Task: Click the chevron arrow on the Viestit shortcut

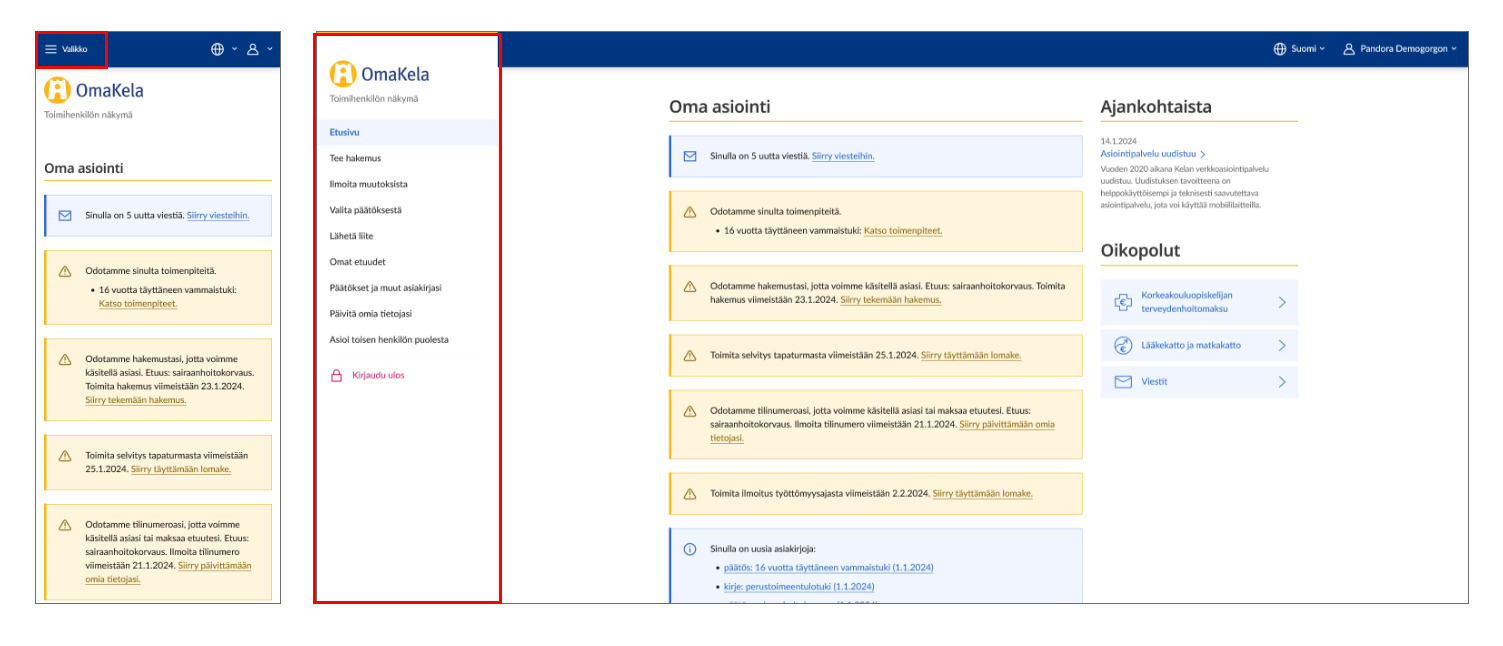Action: click(x=1282, y=382)
